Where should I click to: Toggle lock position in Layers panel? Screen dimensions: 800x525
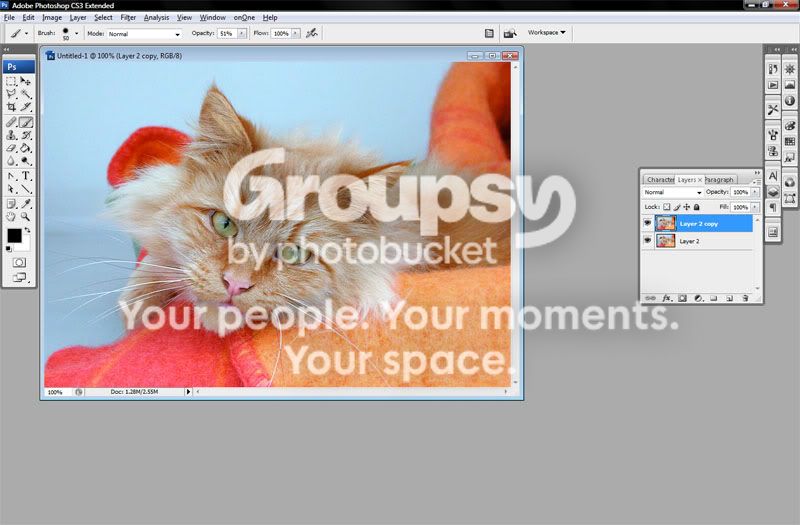click(687, 207)
